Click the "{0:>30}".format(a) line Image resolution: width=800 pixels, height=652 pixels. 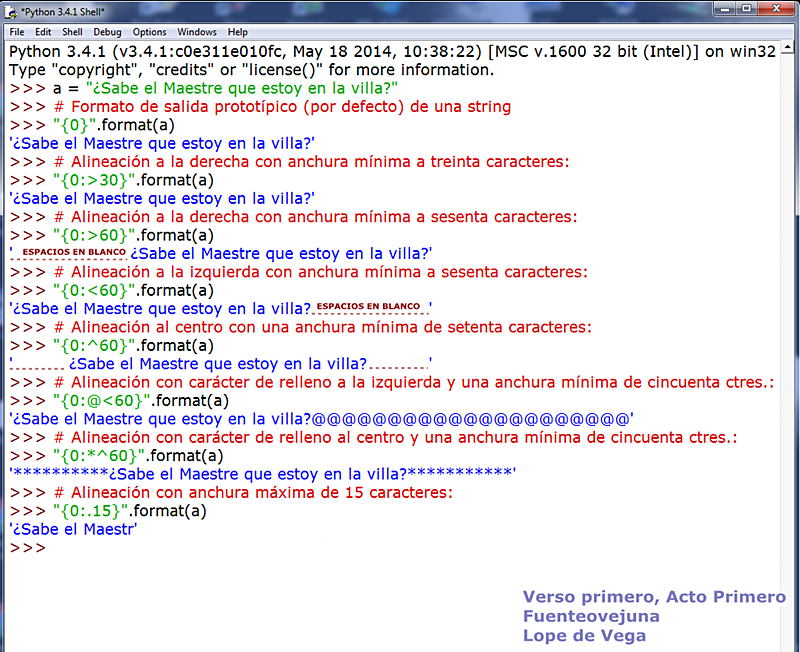click(110, 180)
